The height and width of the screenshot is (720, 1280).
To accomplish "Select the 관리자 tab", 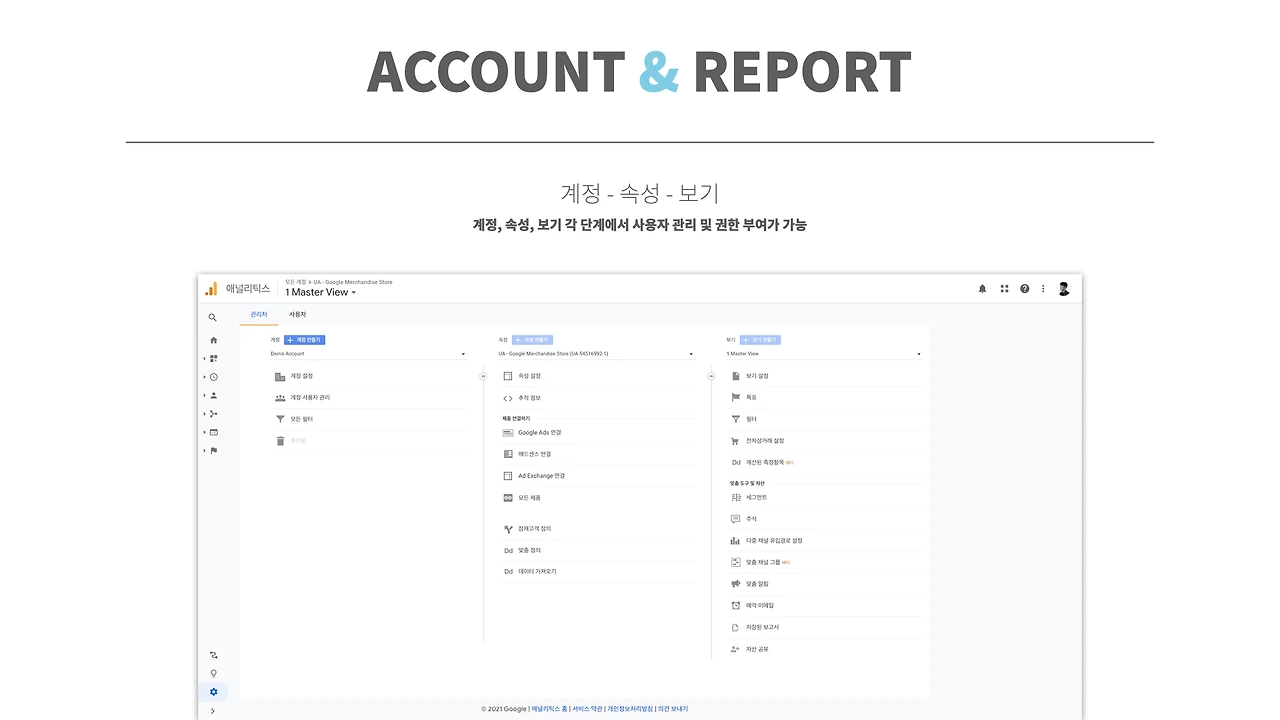I will (258, 314).
